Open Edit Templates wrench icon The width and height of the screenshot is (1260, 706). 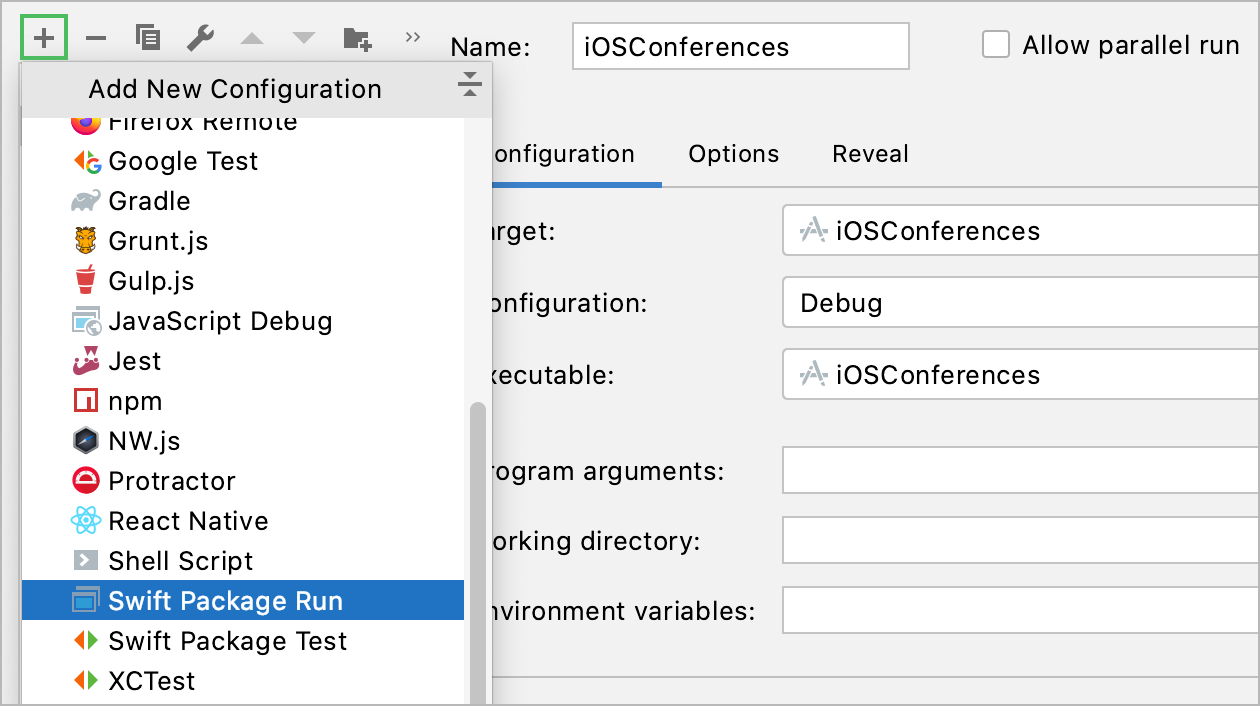coord(200,39)
